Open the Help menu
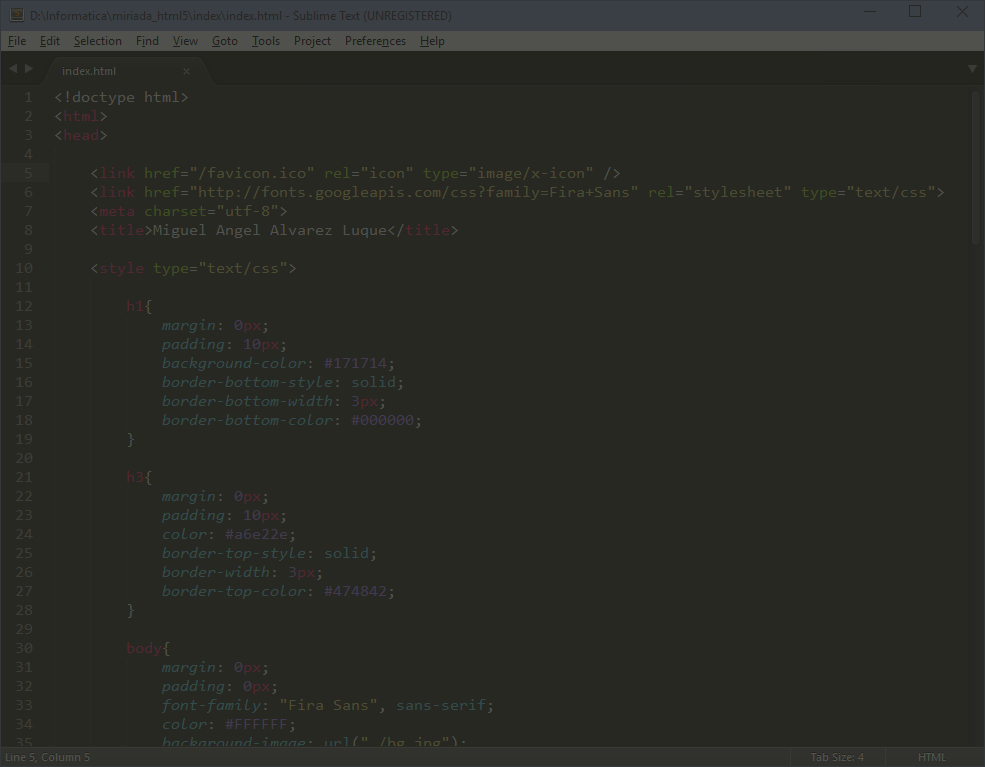Viewport: 985px width, 767px height. [432, 41]
